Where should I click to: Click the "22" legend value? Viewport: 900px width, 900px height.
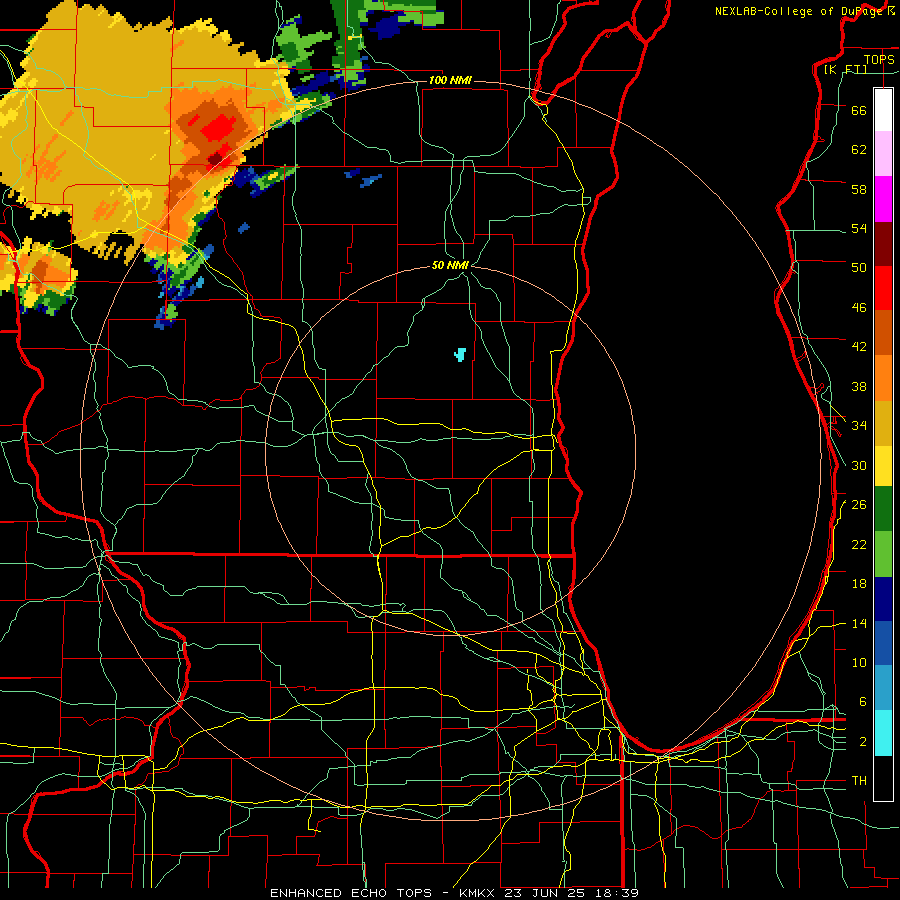(859, 545)
